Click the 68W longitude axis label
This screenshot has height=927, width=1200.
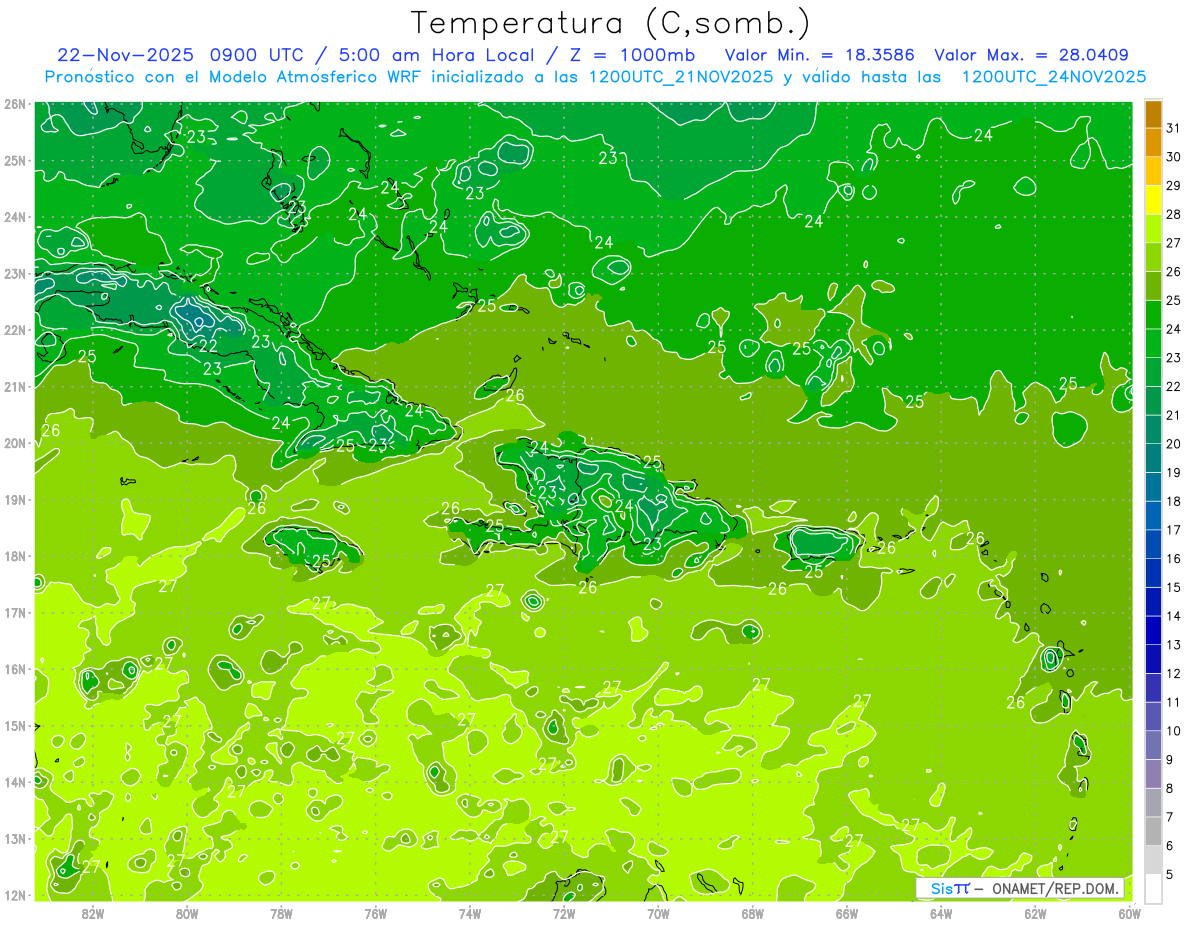tap(752, 912)
